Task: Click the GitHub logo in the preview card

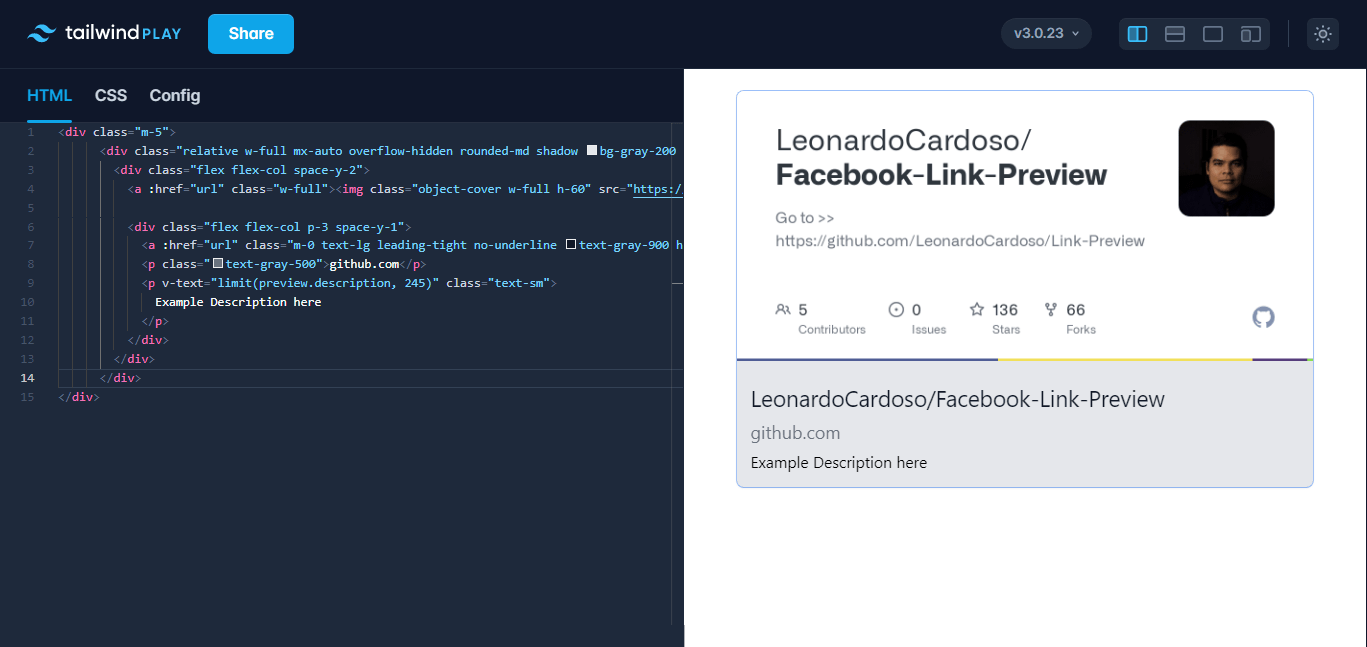Action: point(1264,317)
